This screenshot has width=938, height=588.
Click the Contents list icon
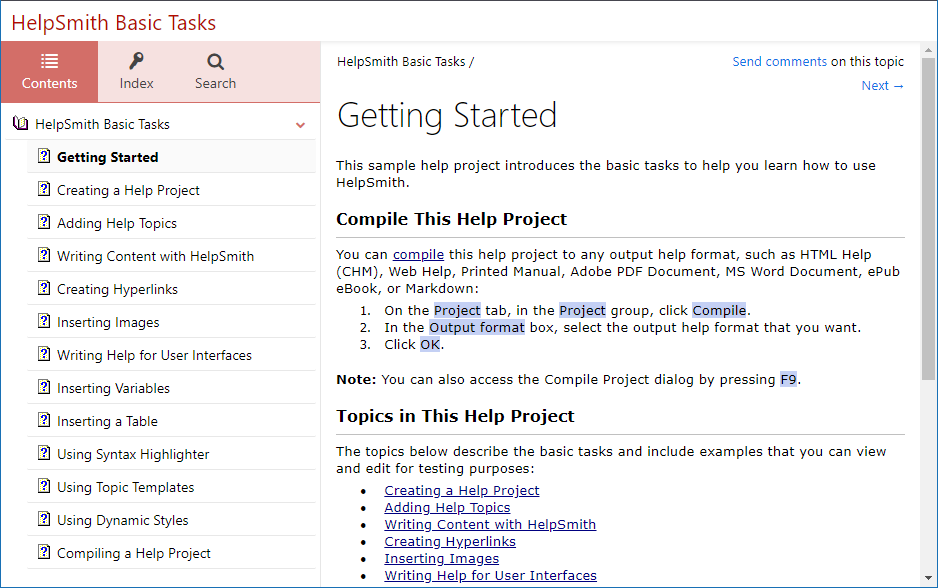[x=49, y=61]
